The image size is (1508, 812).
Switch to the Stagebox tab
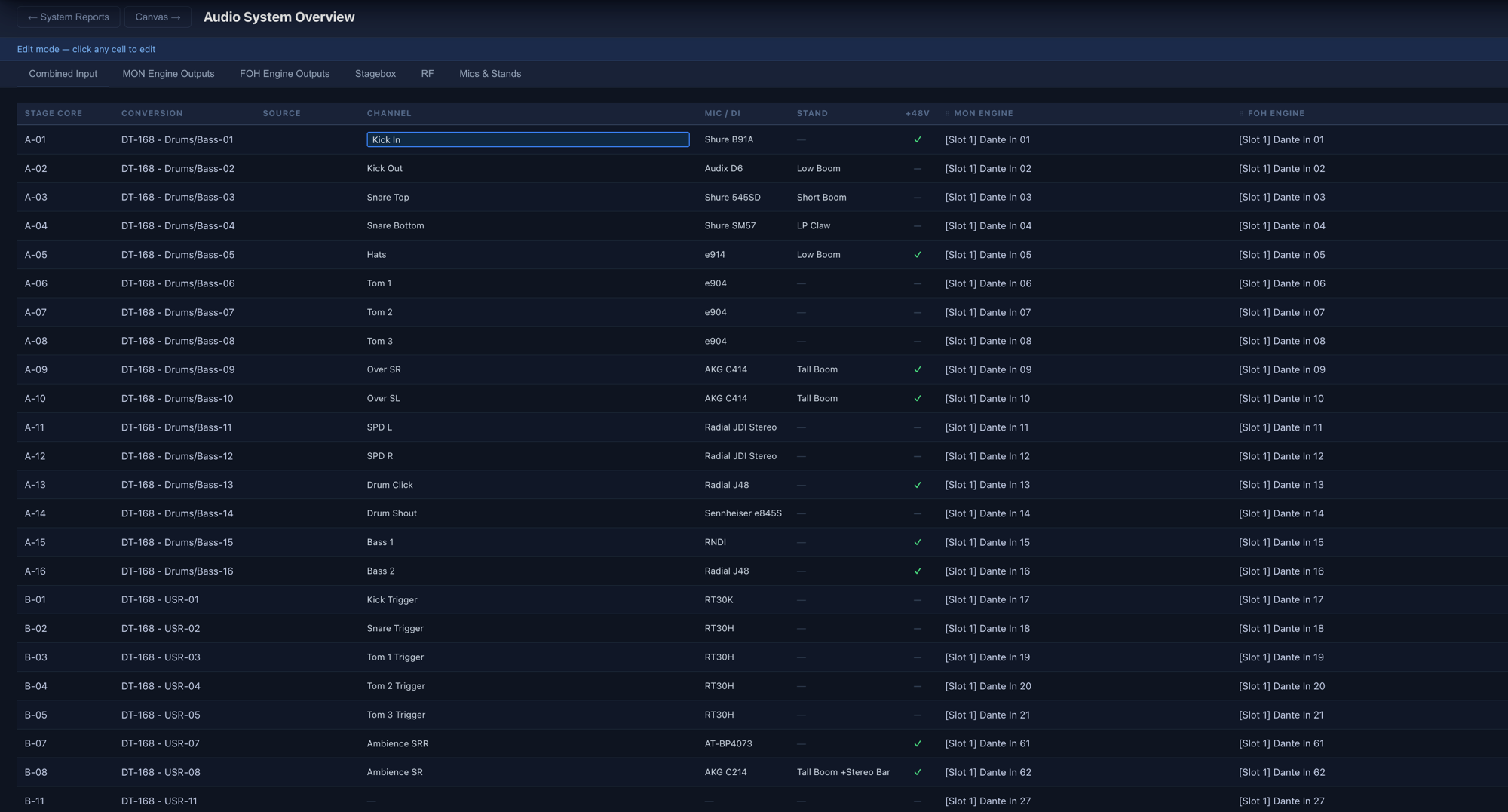click(x=375, y=74)
